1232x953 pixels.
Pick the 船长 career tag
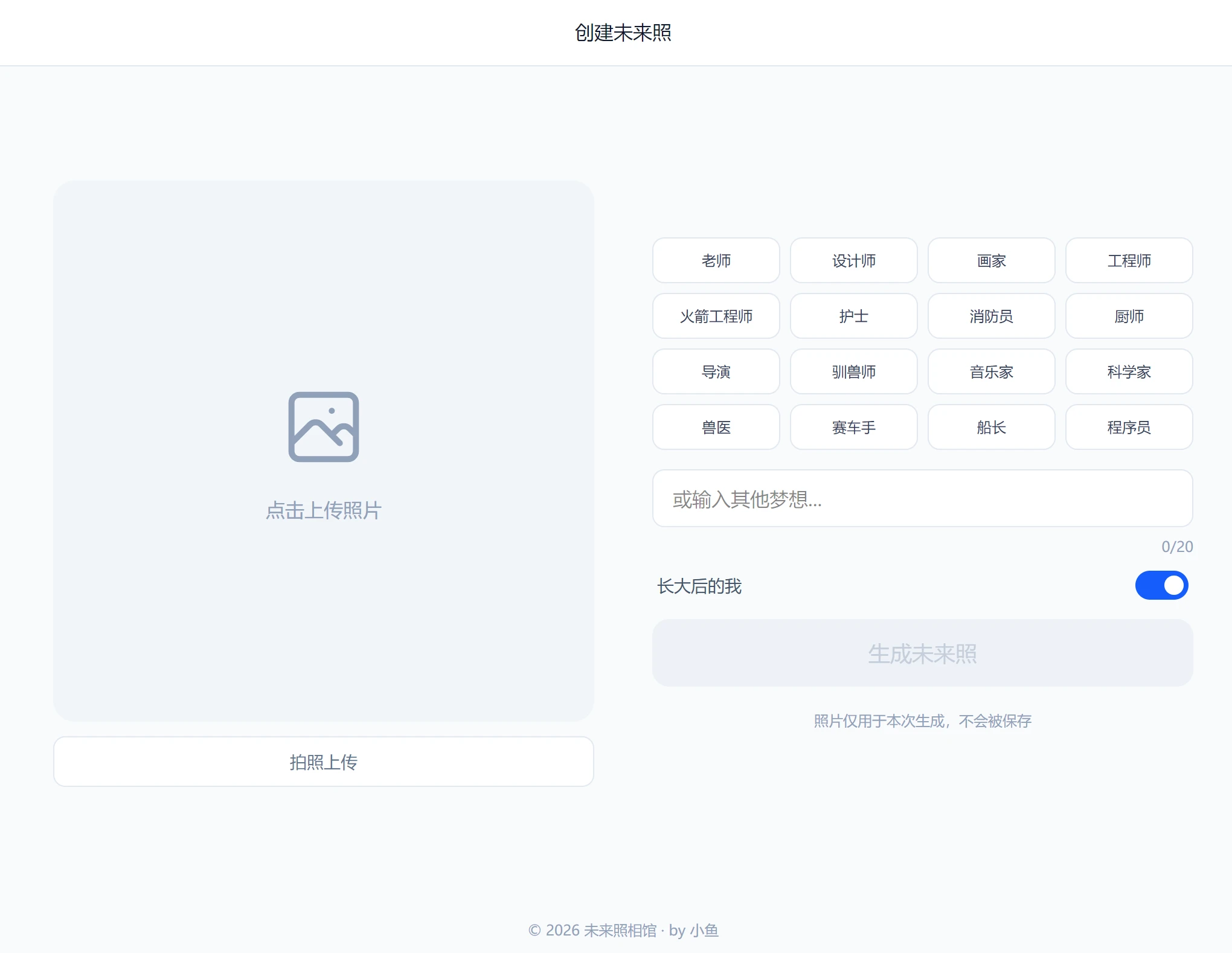tap(991, 427)
